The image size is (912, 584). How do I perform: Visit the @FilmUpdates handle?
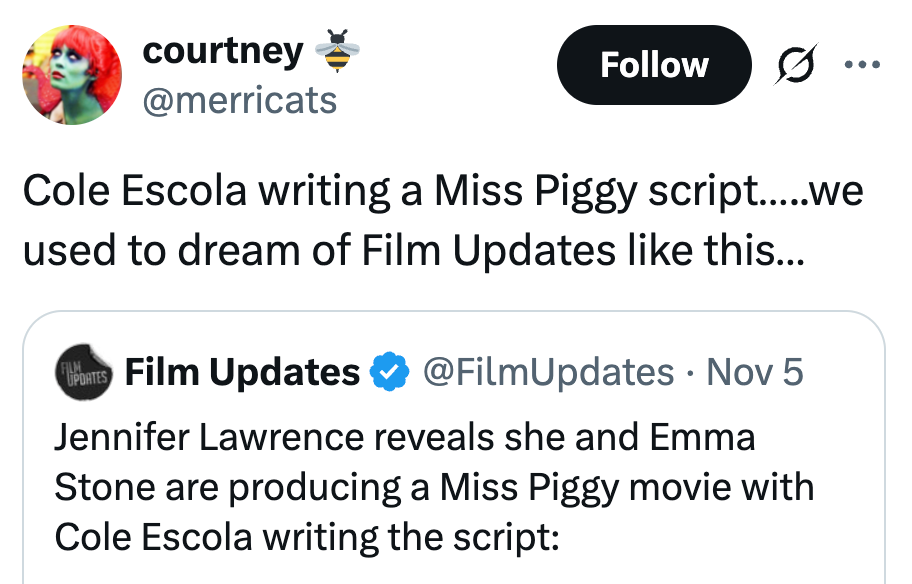point(548,373)
